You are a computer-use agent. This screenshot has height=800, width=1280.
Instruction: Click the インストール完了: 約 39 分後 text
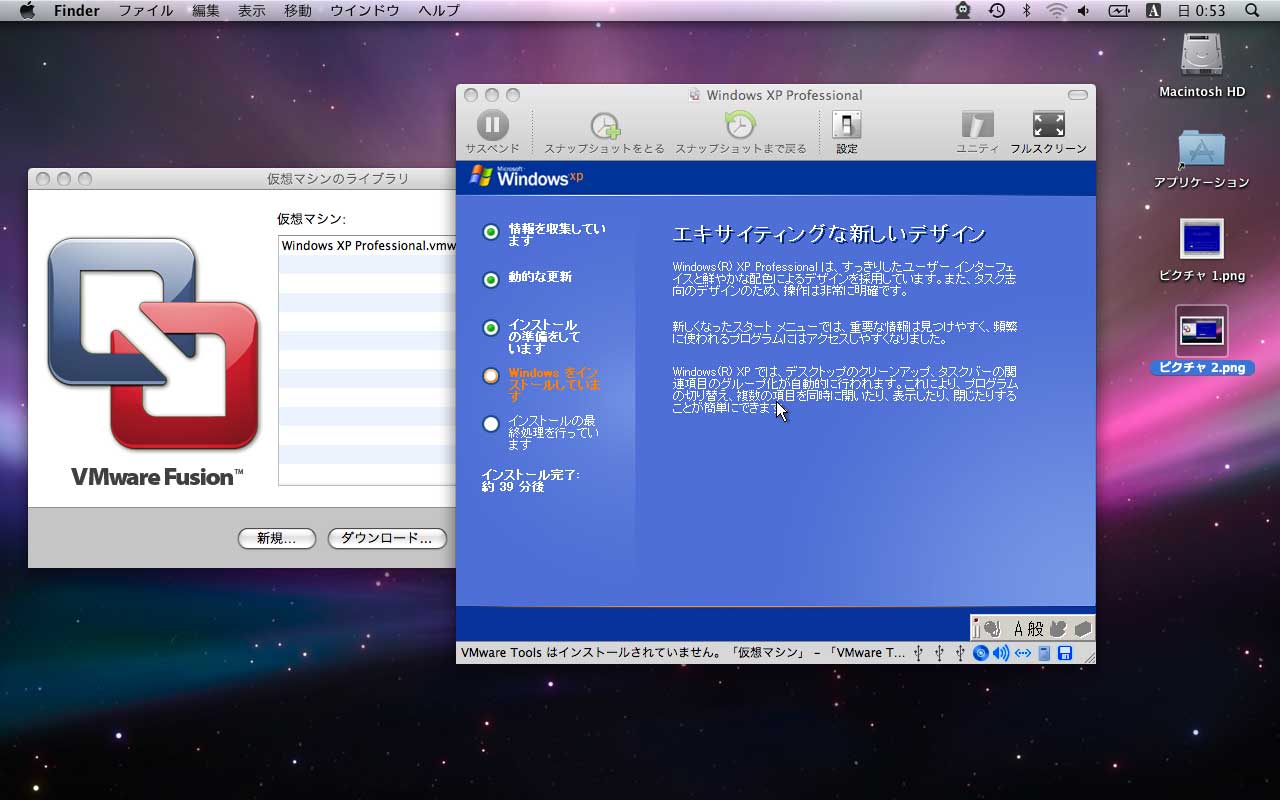(x=530, y=481)
